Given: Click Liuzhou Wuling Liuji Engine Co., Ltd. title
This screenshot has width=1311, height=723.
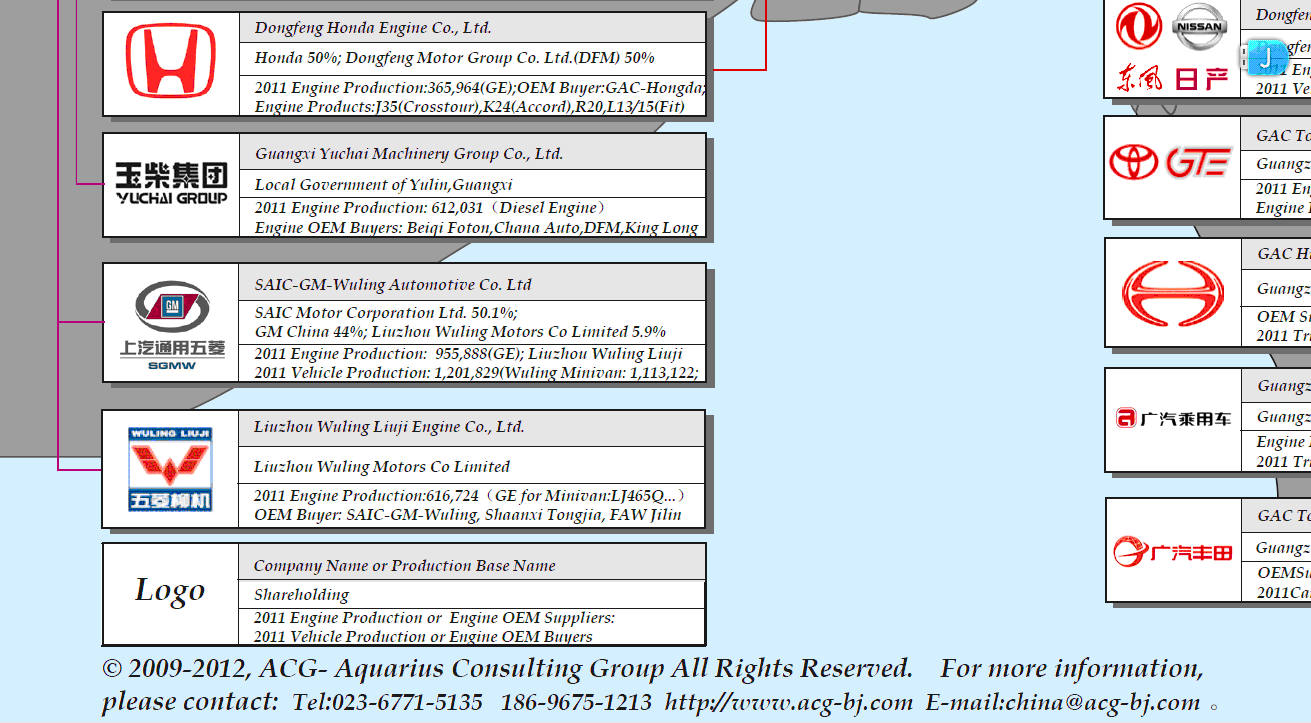Looking at the screenshot, I should click(x=389, y=427).
